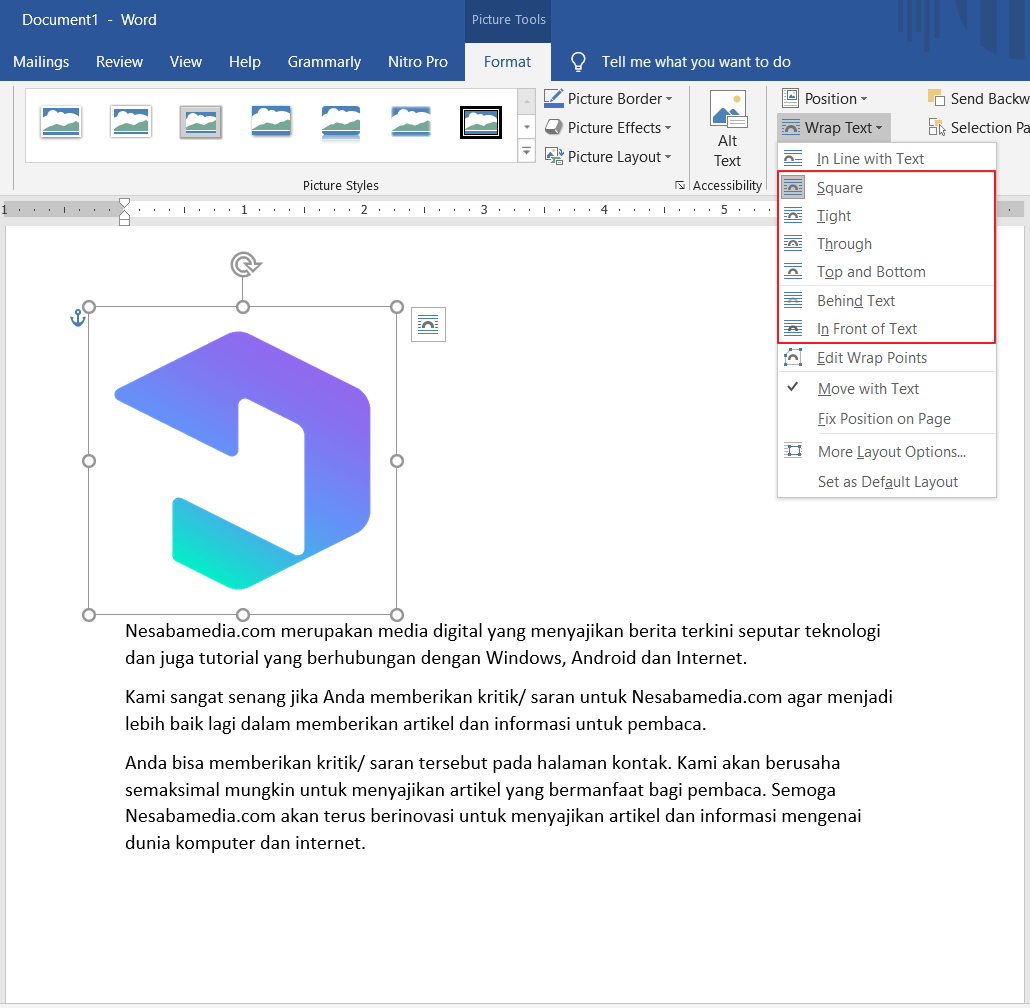This screenshot has width=1030, height=1008.
Task: Switch to the Mailings tab
Action: tap(41, 62)
